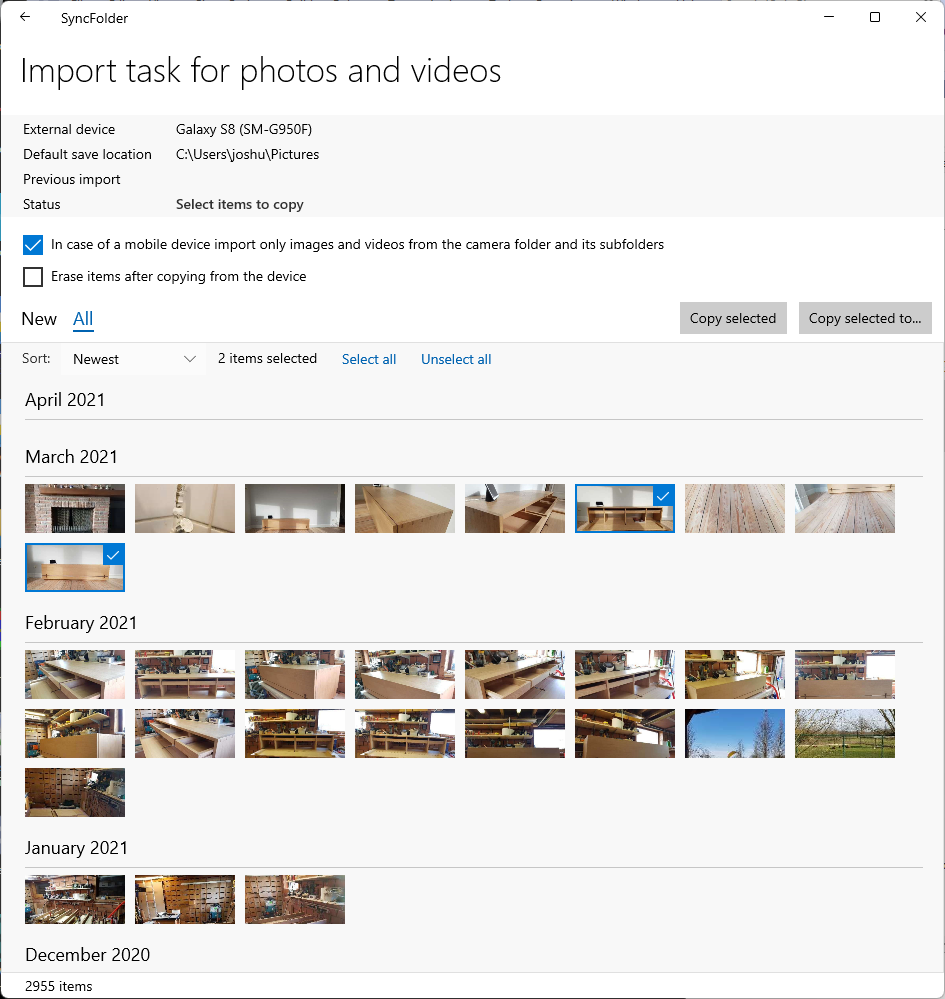Deselect the last March 2021 photo checkmark
945x999 pixels.
[112, 555]
